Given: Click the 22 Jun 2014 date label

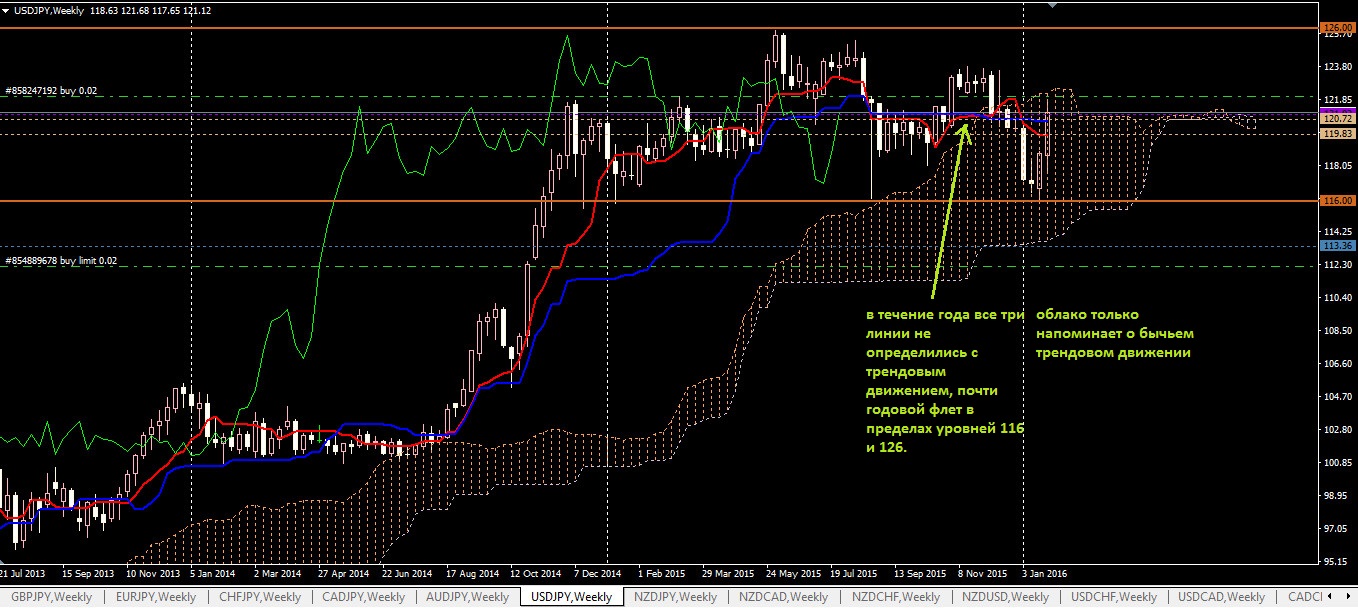Looking at the screenshot, I should (x=408, y=575).
